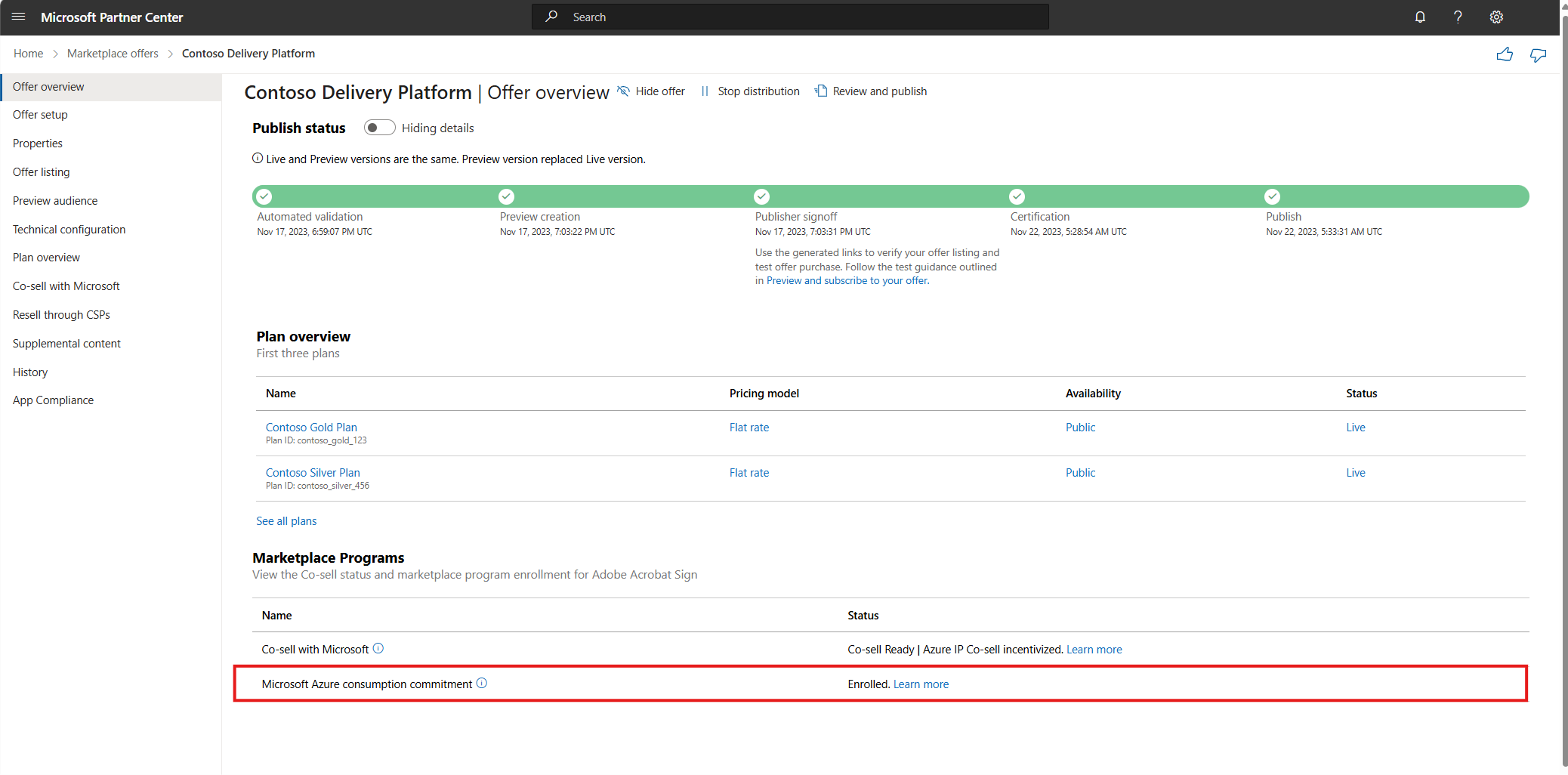1568x775 pixels.
Task: Open Learn more for Co-sell status
Action: click(1094, 650)
